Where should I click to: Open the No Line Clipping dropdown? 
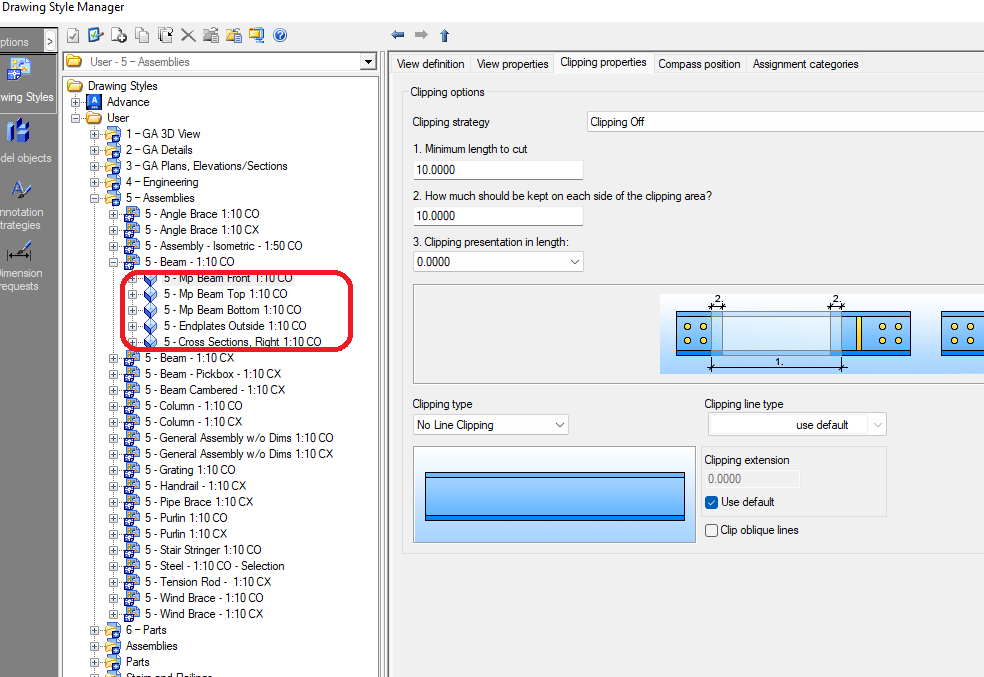click(558, 424)
